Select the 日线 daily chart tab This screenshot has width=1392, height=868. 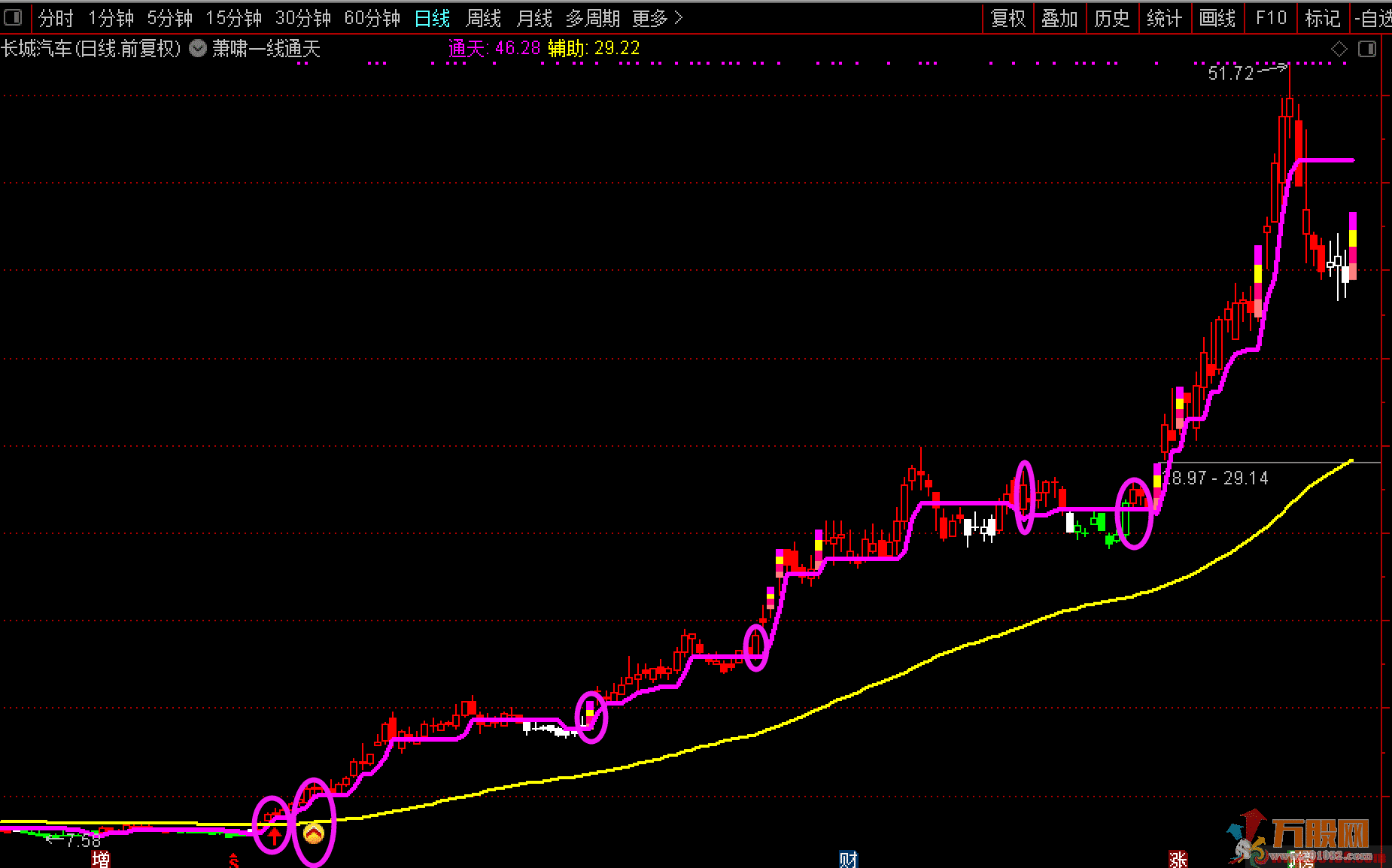433,18
